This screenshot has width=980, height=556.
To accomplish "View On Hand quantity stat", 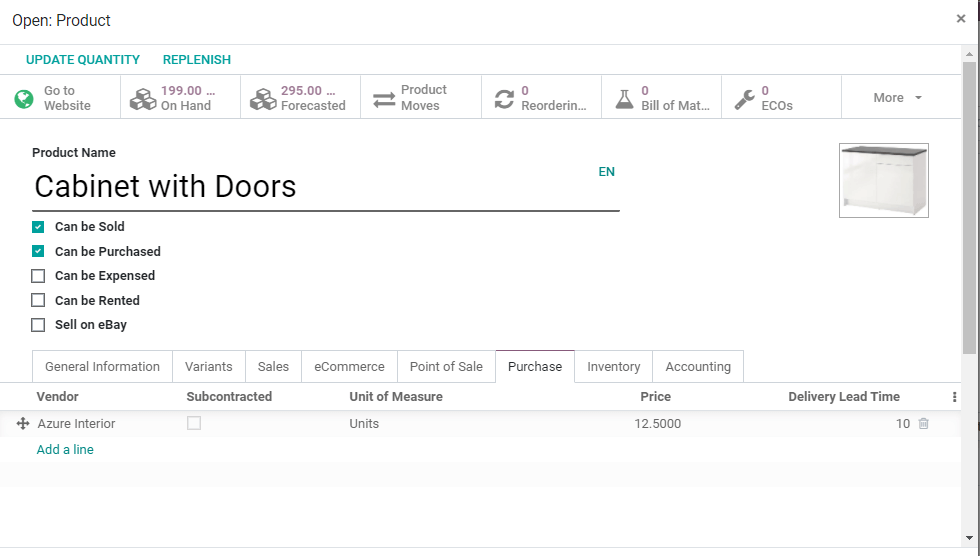I will [181, 97].
